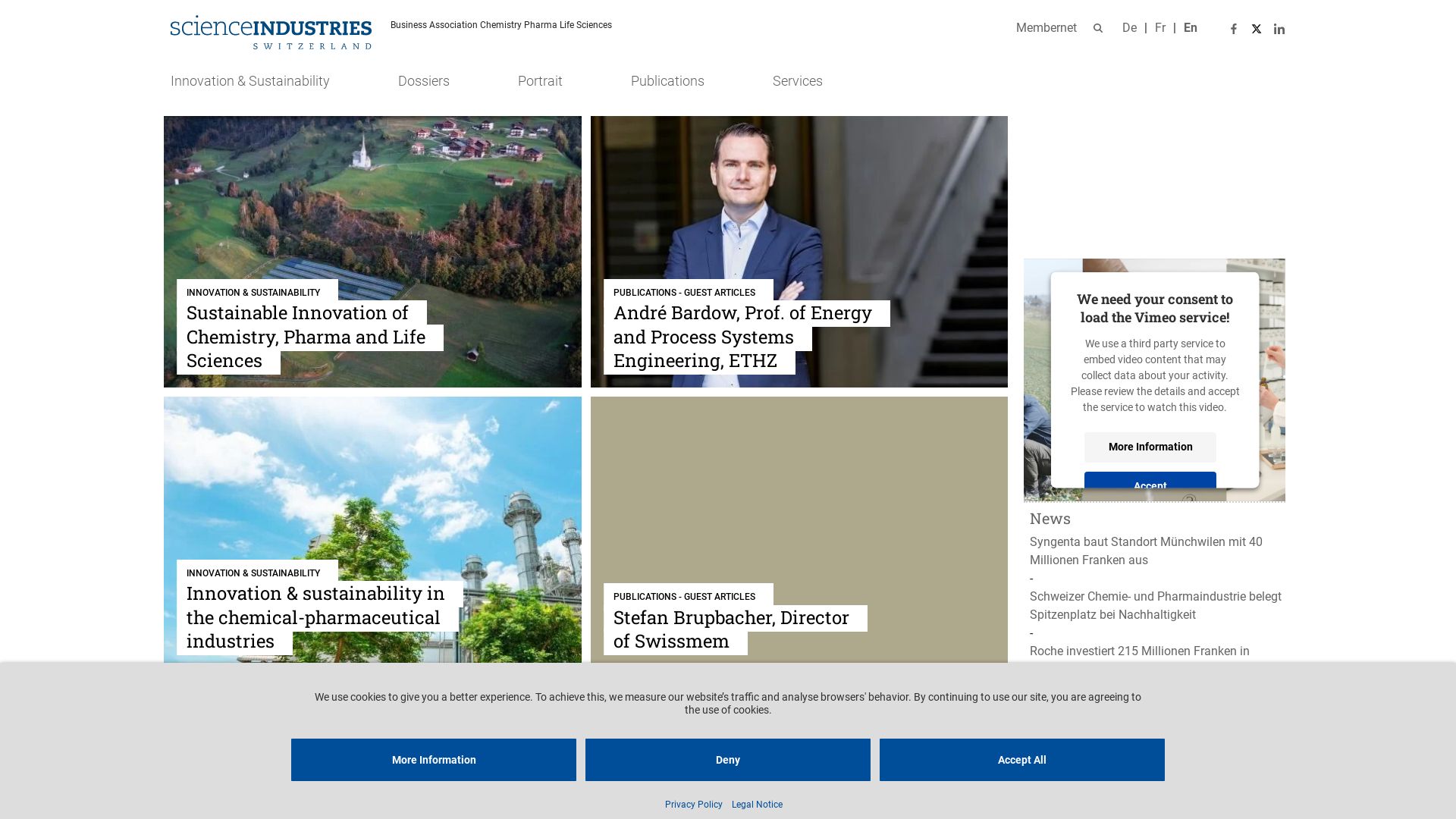Switch language to Fr
The image size is (1456, 819).
1160,28
